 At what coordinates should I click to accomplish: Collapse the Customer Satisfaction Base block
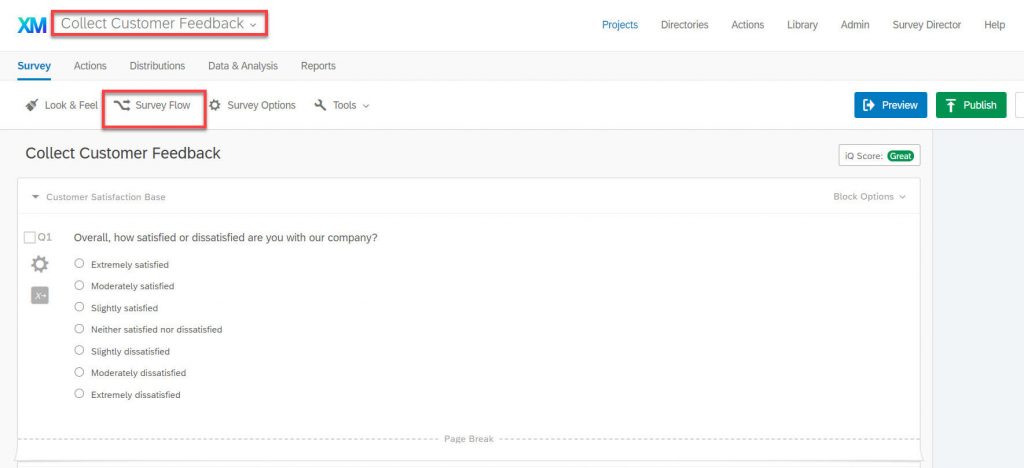(35, 196)
